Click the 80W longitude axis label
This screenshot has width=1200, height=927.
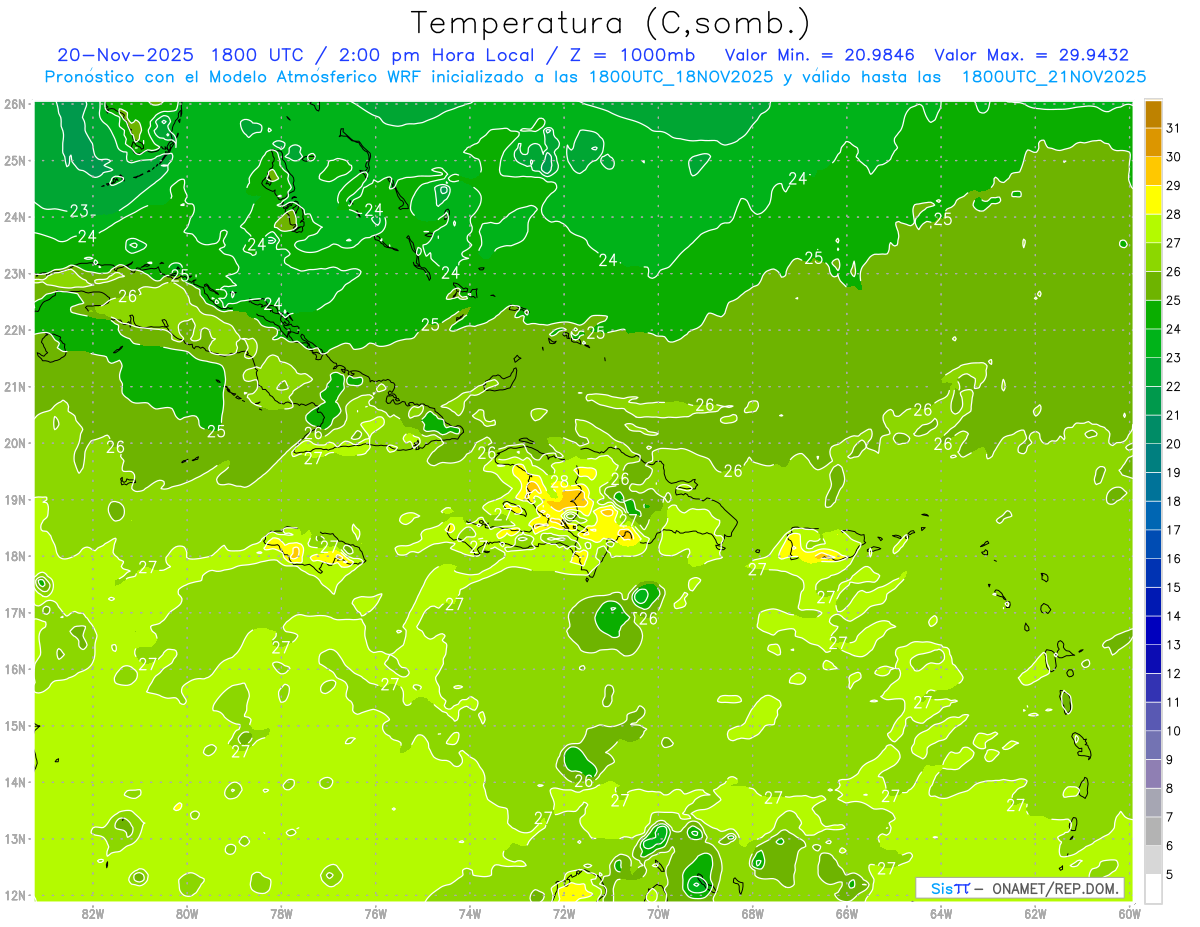point(187,913)
